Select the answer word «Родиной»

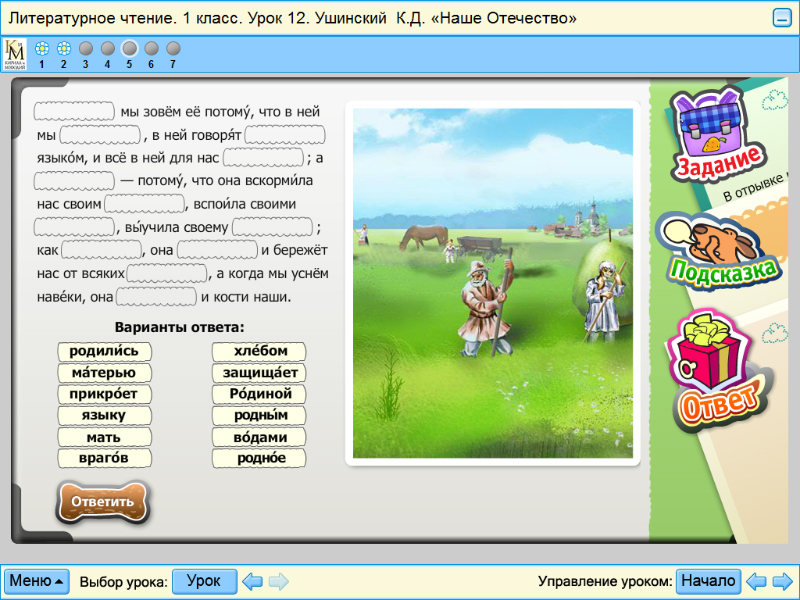(x=259, y=394)
